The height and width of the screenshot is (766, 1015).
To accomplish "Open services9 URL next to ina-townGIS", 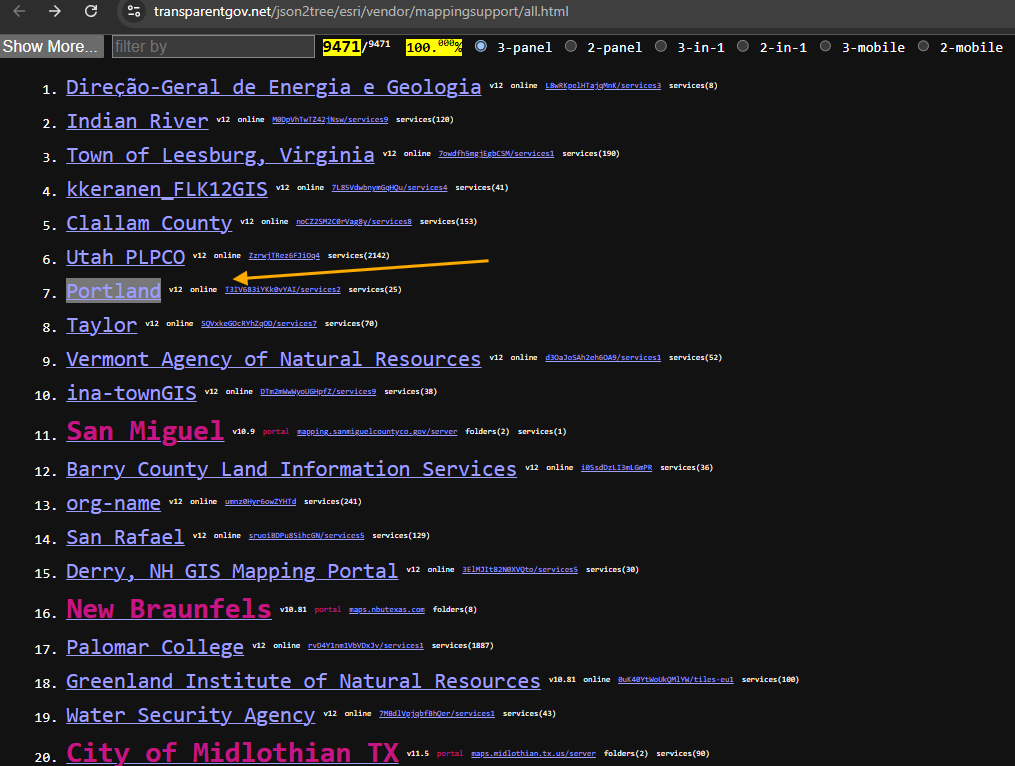I will pyautogui.click(x=318, y=392).
